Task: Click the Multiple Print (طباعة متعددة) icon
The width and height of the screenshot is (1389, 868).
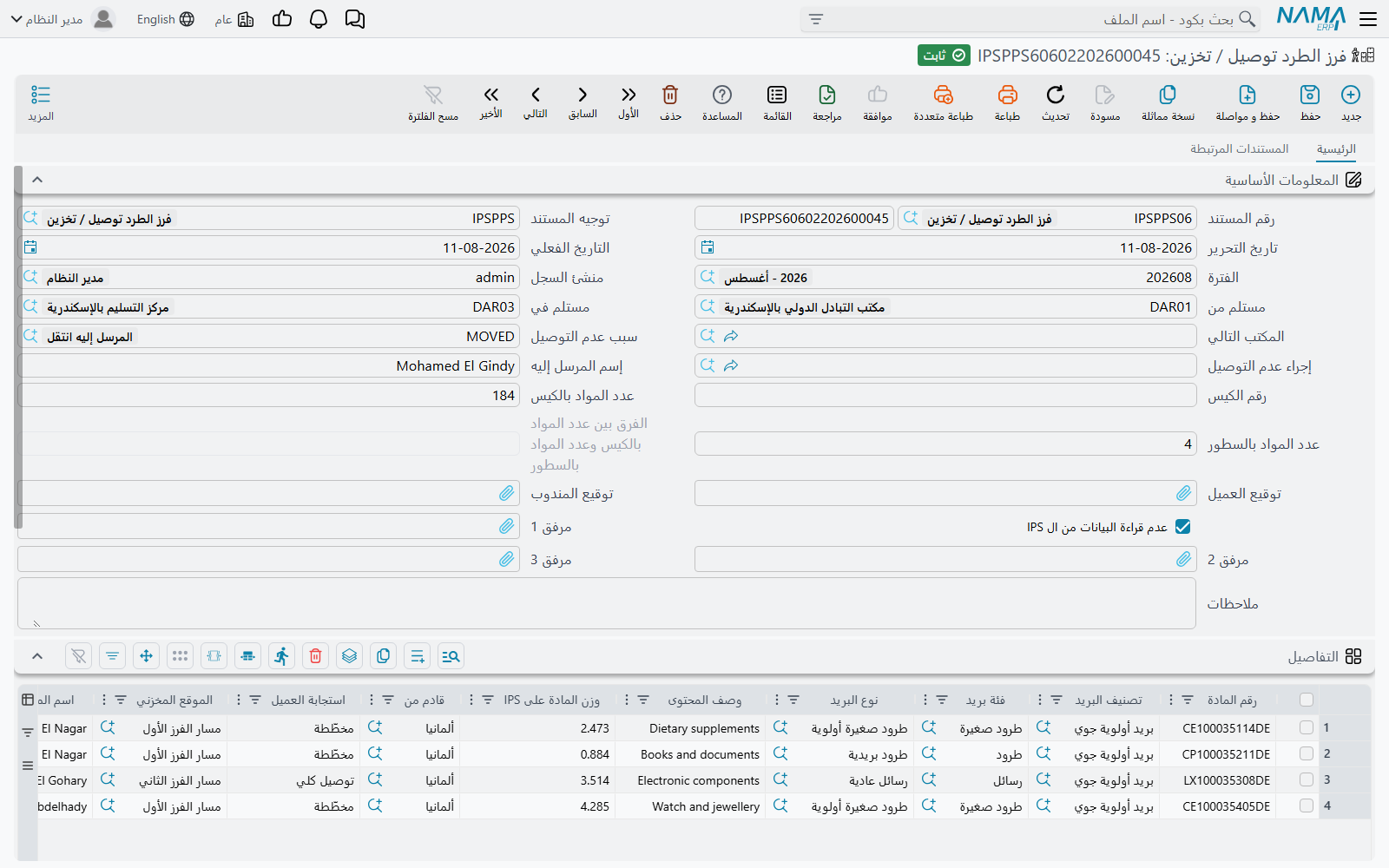Action: tap(944, 95)
